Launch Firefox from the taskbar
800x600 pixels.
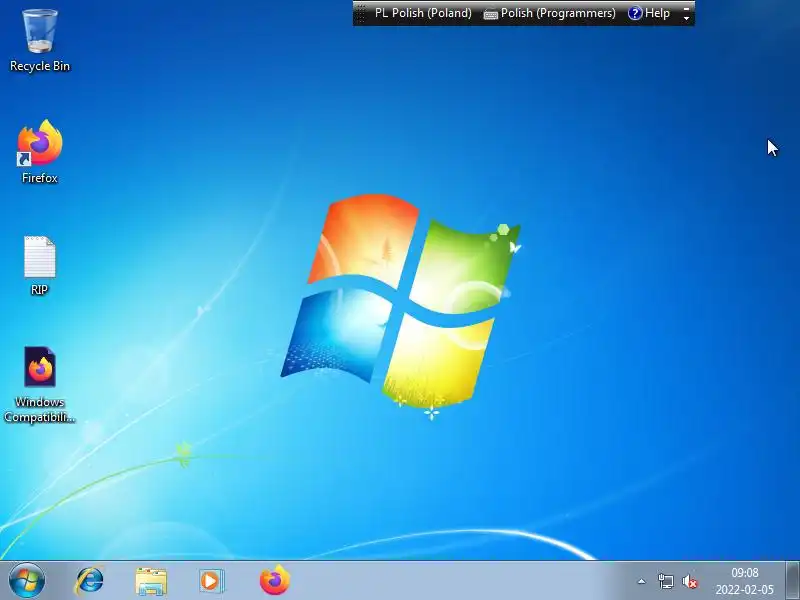point(274,580)
